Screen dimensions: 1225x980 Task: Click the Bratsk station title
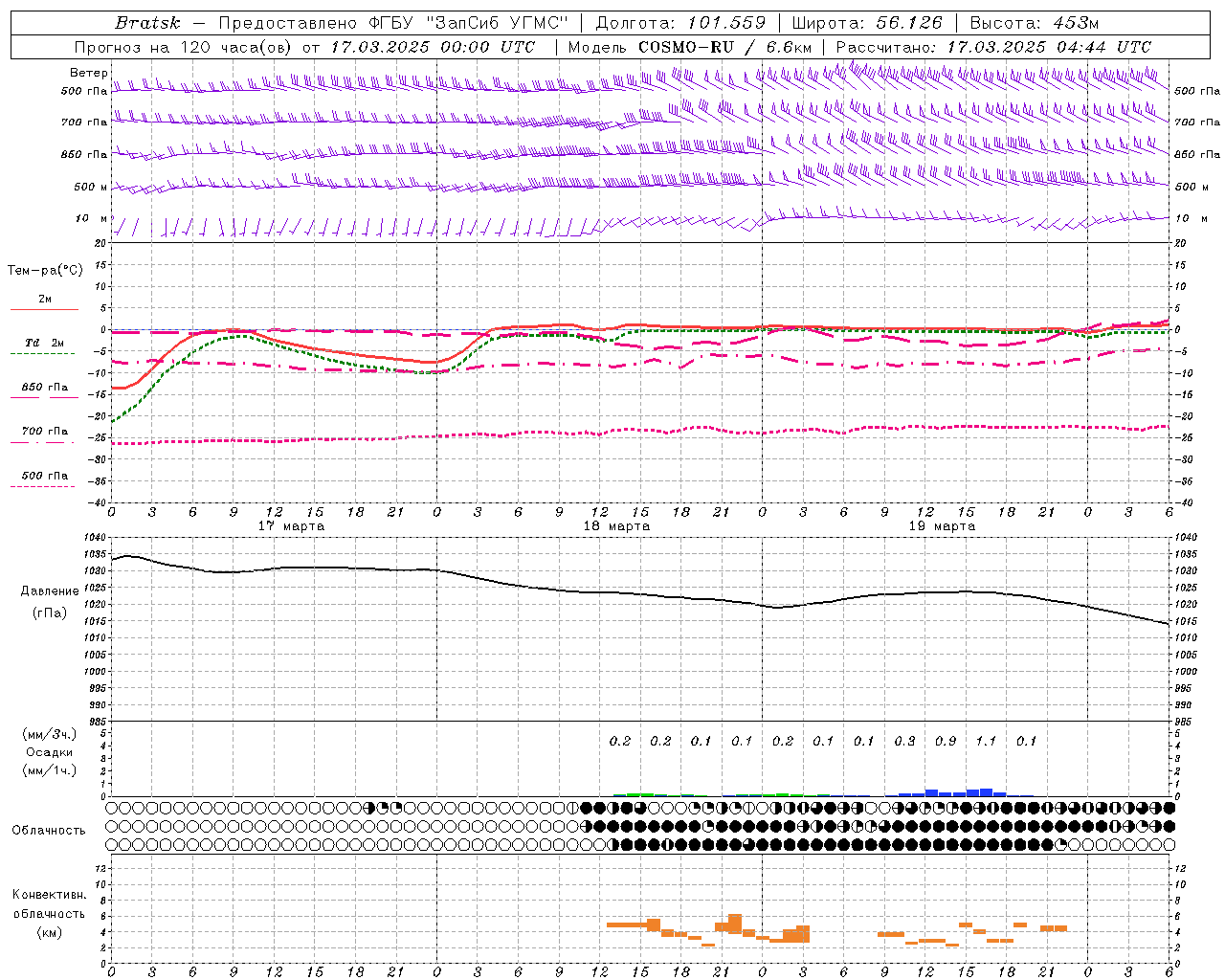click(147, 23)
